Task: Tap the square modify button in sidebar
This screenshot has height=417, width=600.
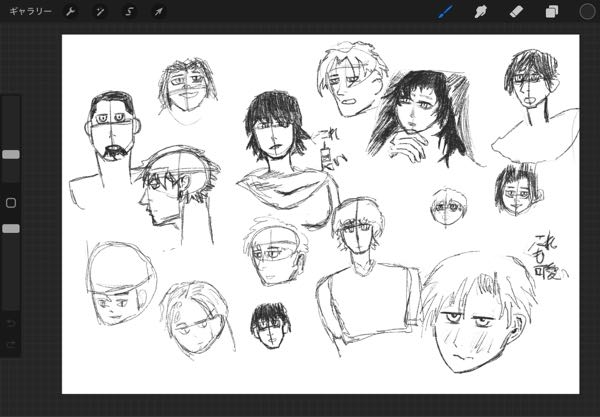Action: point(11,203)
